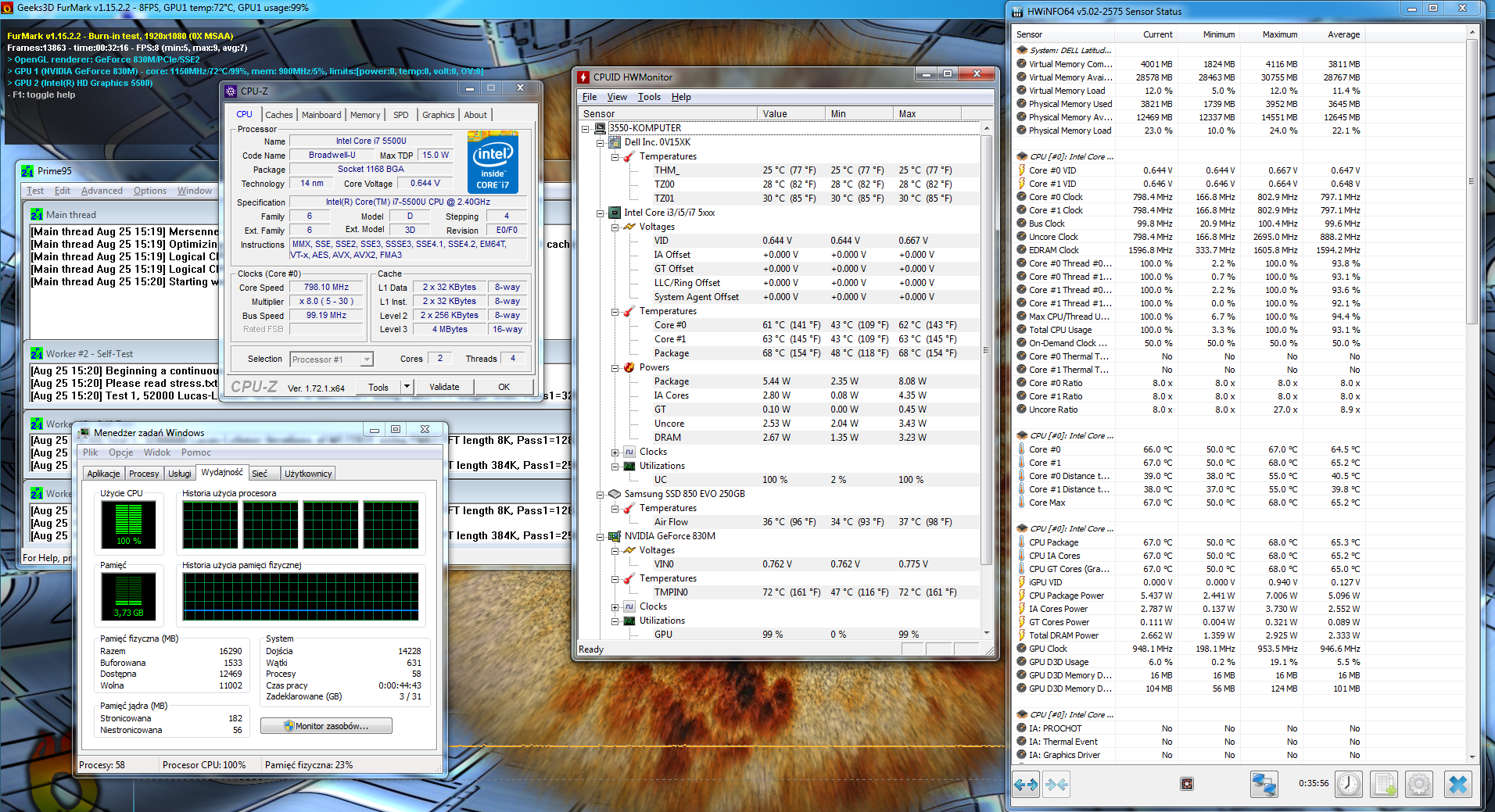The width and height of the screenshot is (1495, 812).
Task: Collapse the Powers node in HWMonitor
Action: pos(615,368)
